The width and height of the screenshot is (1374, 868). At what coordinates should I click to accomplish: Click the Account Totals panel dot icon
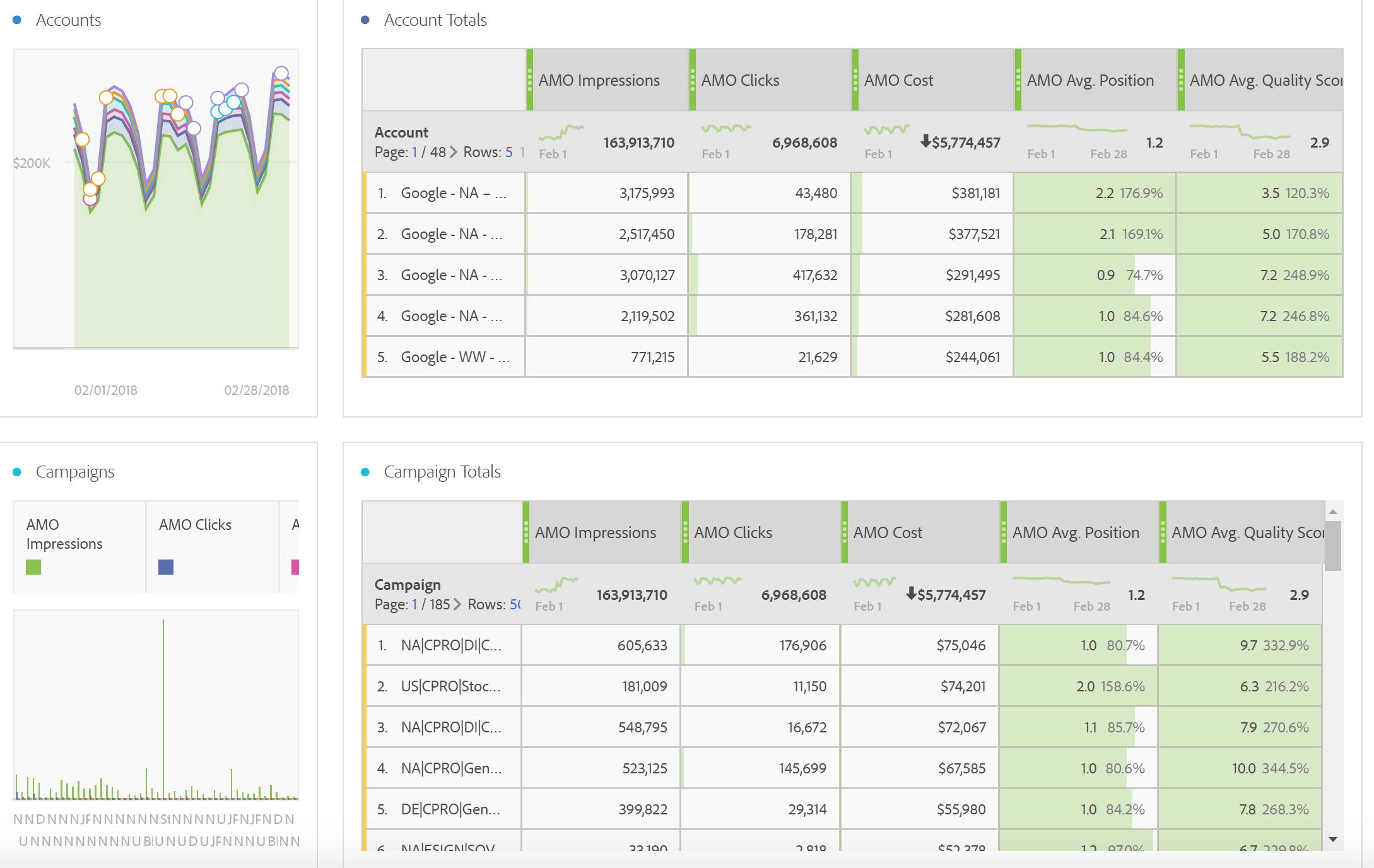pyautogui.click(x=365, y=20)
